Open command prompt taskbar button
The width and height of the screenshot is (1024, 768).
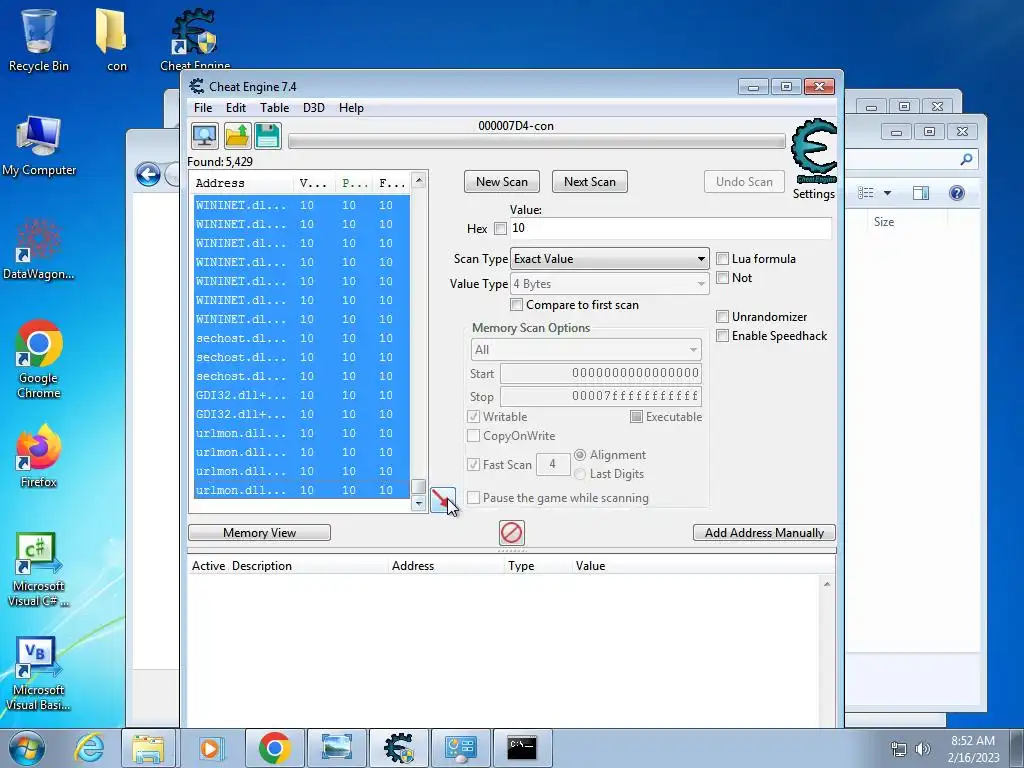(x=522, y=748)
